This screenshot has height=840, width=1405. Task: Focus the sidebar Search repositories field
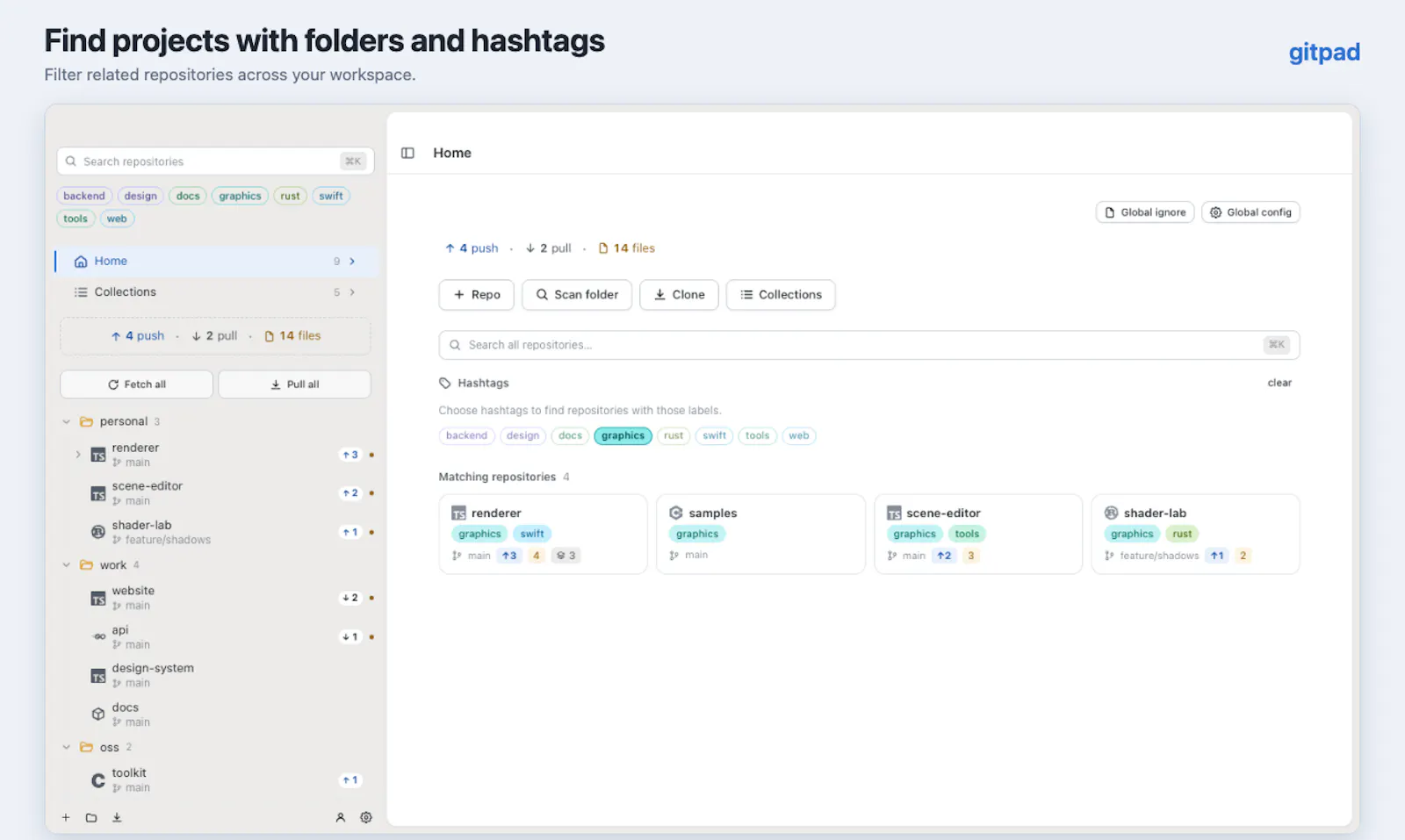pyautogui.click(x=215, y=162)
